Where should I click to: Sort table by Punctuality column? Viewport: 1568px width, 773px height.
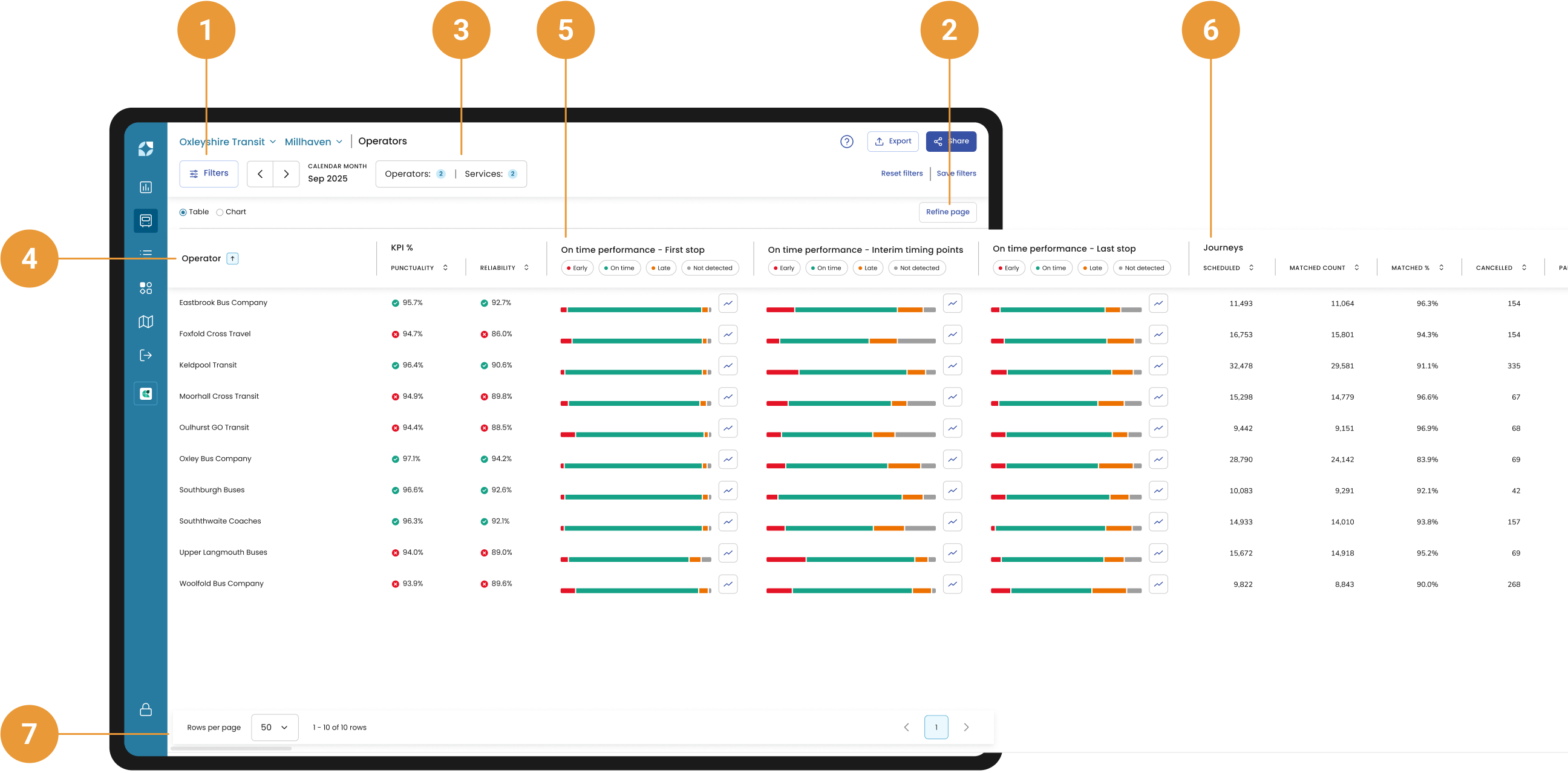[445, 268]
